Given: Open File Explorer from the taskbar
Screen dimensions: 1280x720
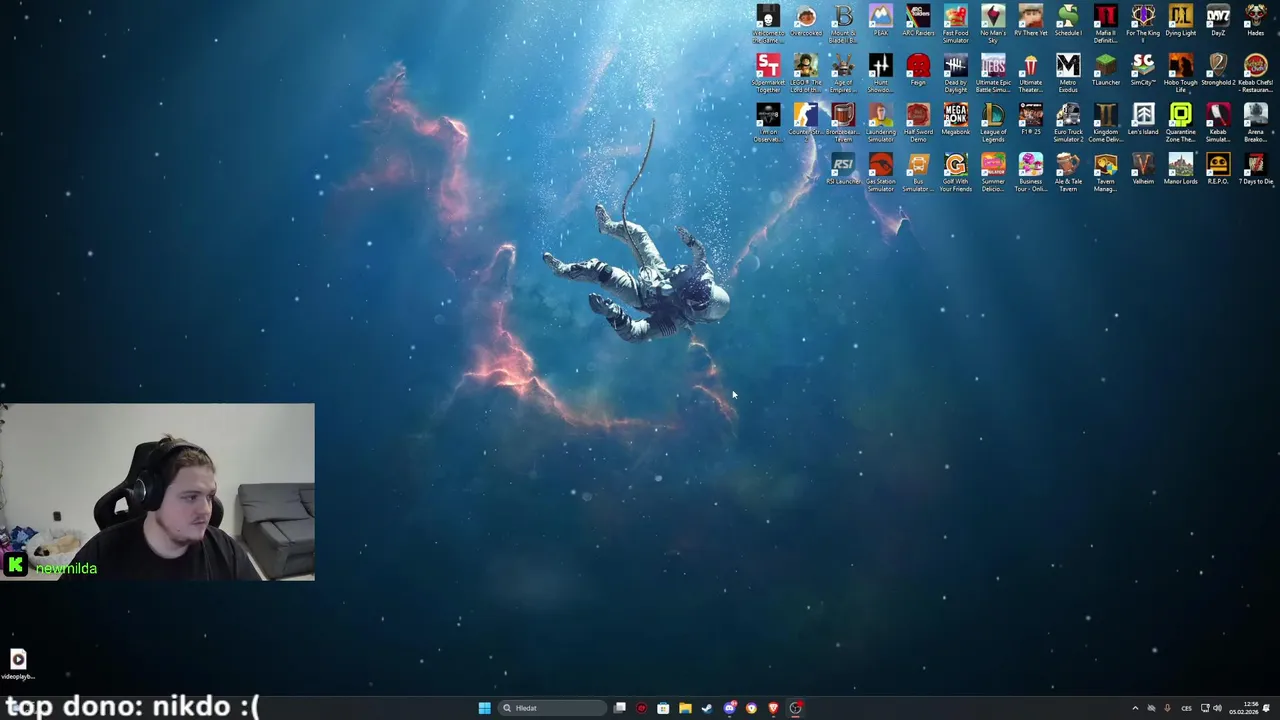Looking at the screenshot, I should (x=685, y=708).
